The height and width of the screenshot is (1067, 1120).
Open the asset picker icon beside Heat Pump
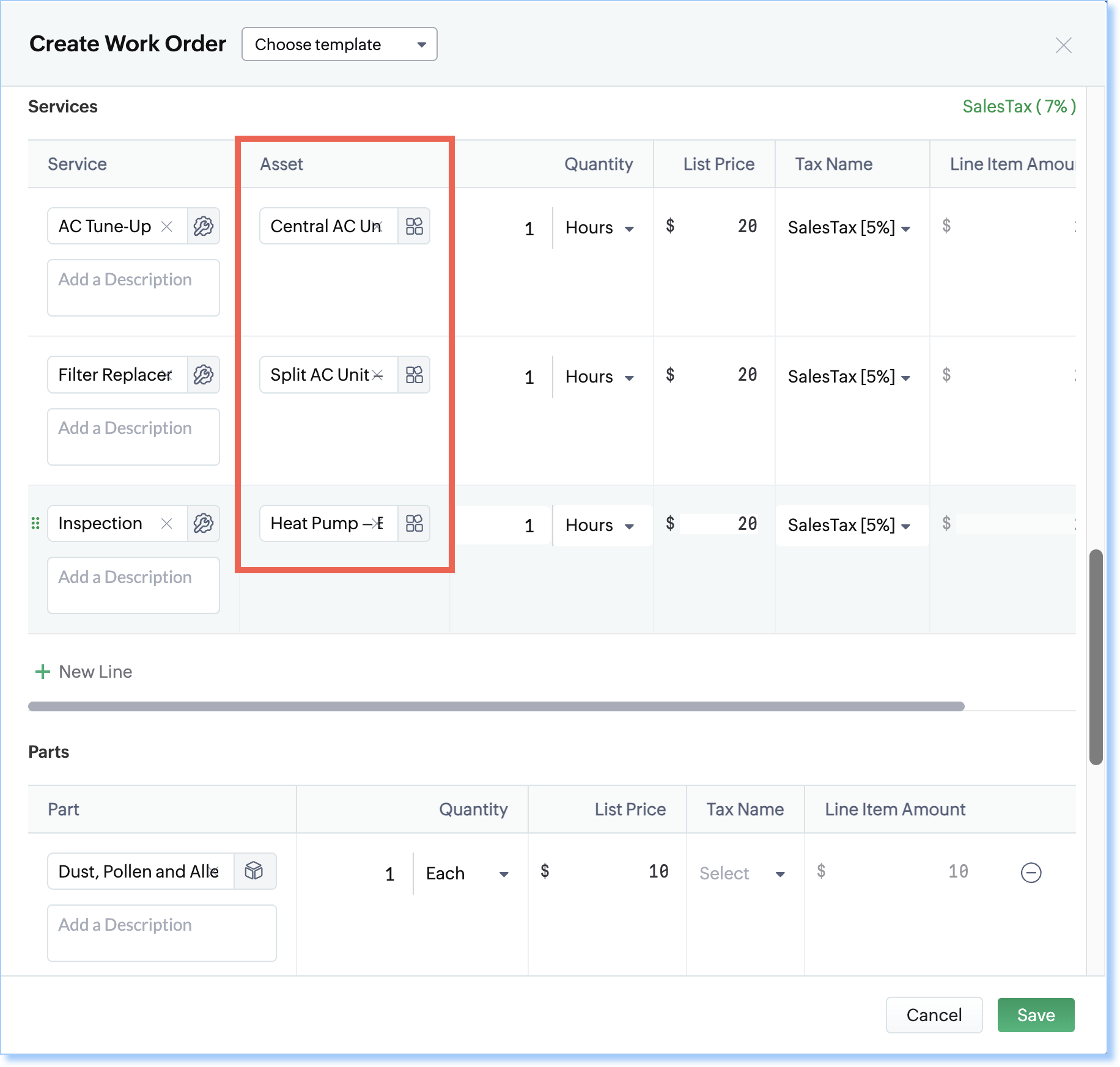click(414, 523)
